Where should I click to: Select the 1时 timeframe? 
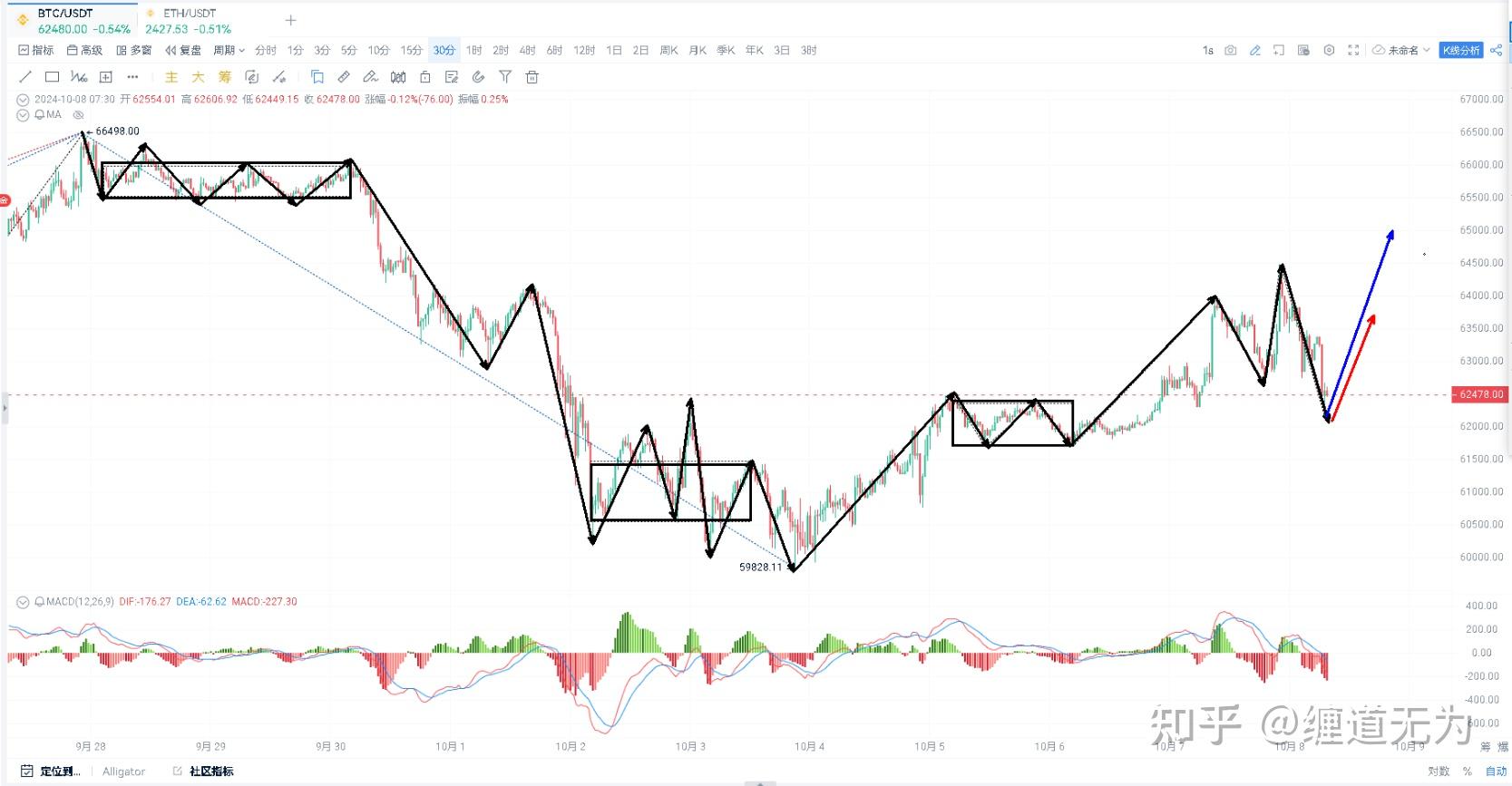474,51
